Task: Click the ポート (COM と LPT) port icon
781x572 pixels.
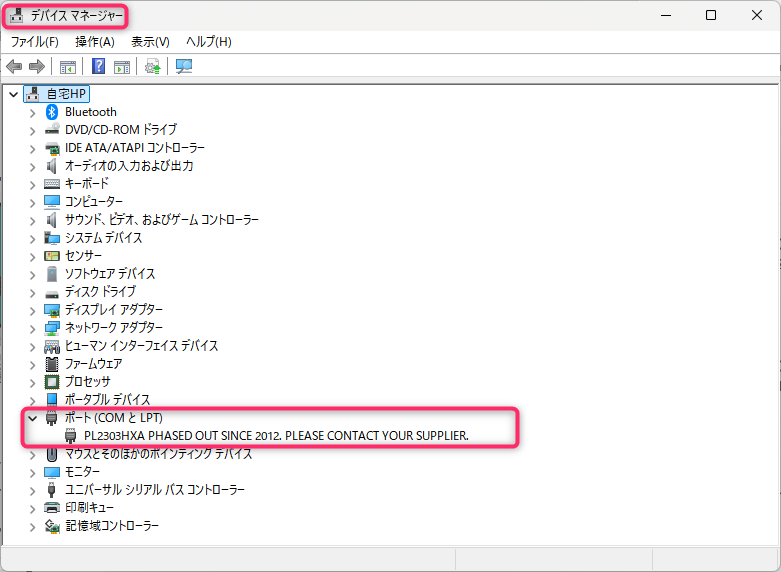Action: click(x=52, y=418)
